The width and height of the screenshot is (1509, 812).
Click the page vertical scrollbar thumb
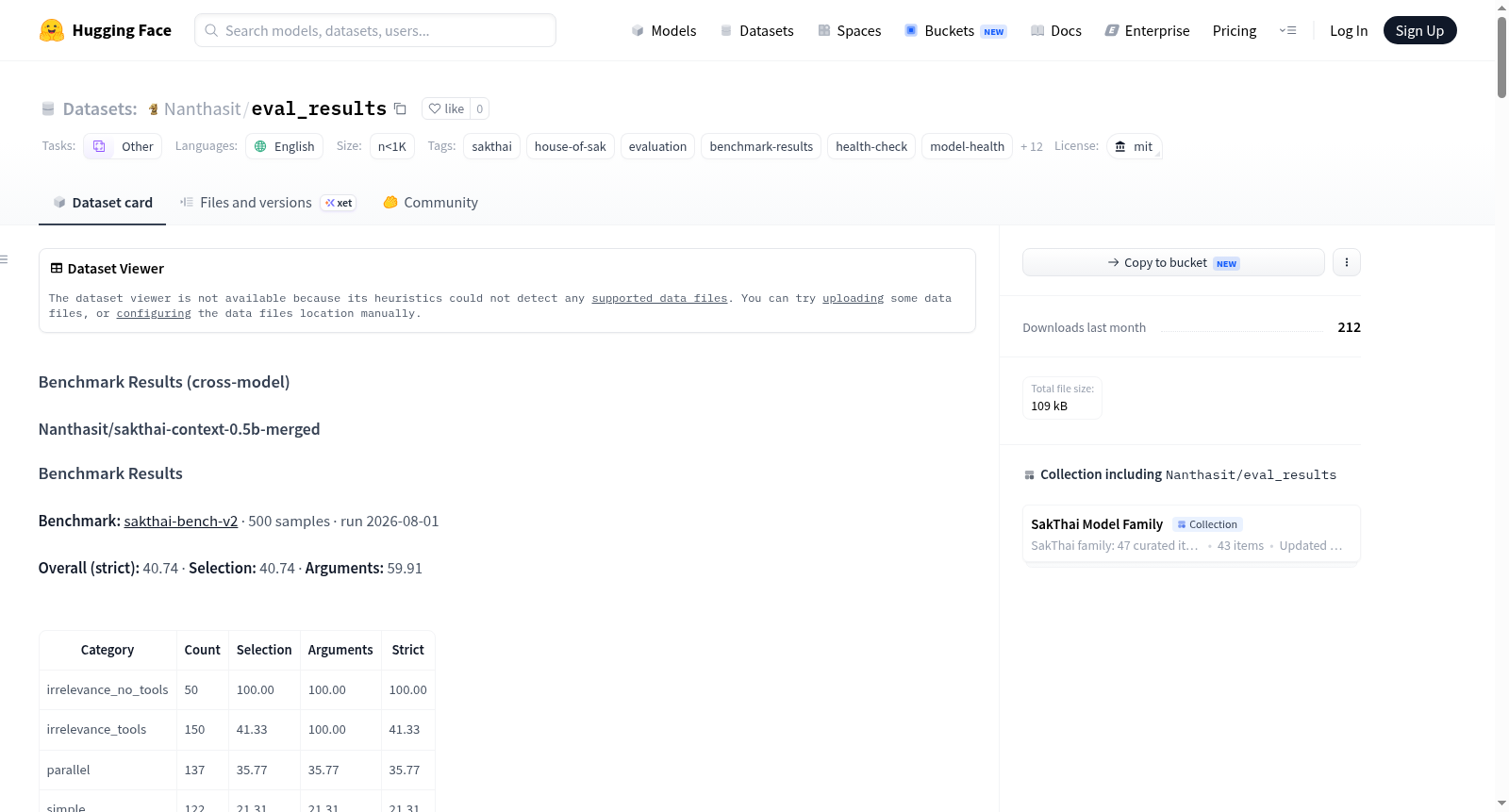point(1501,57)
